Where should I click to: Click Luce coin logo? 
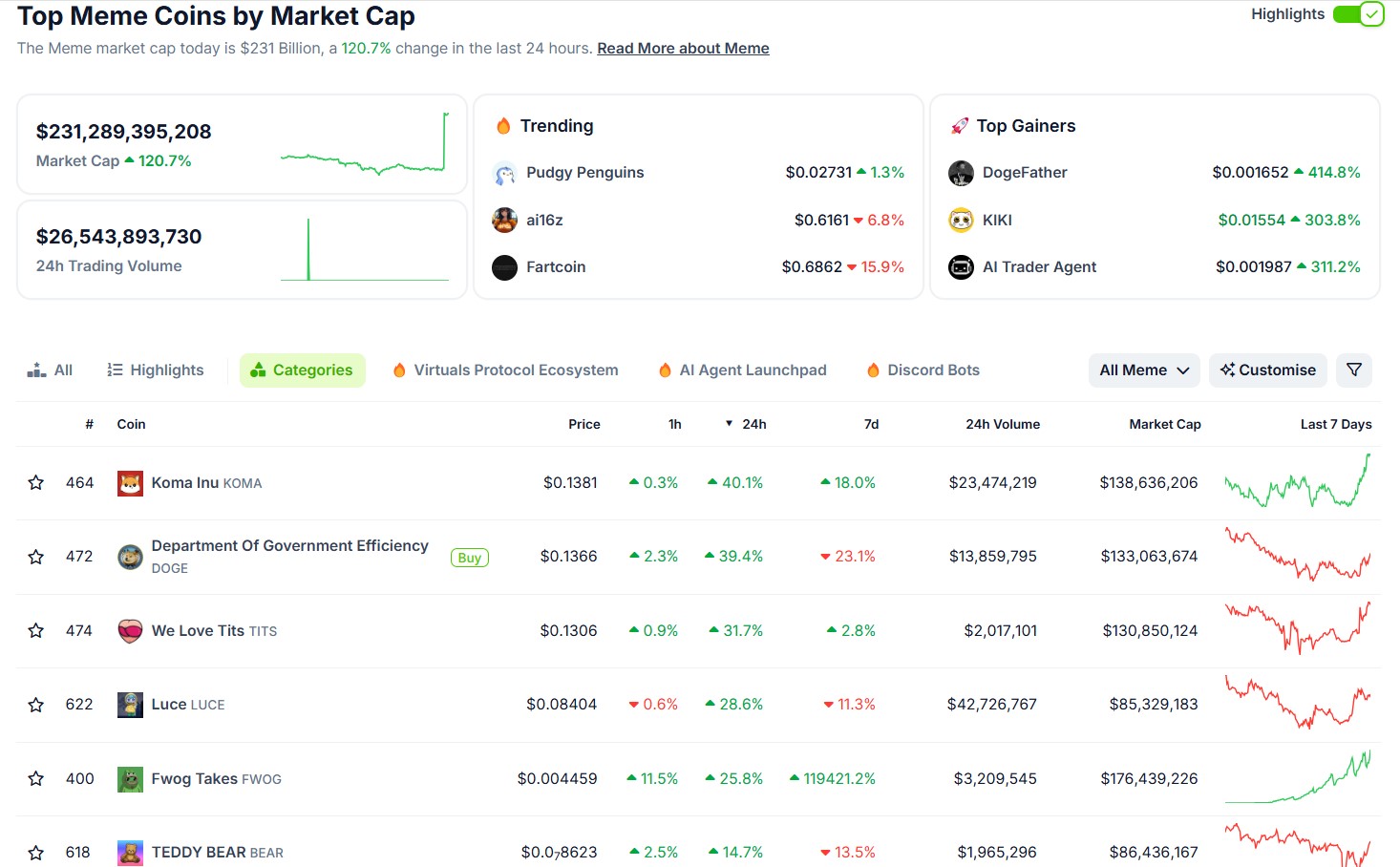click(x=130, y=705)
